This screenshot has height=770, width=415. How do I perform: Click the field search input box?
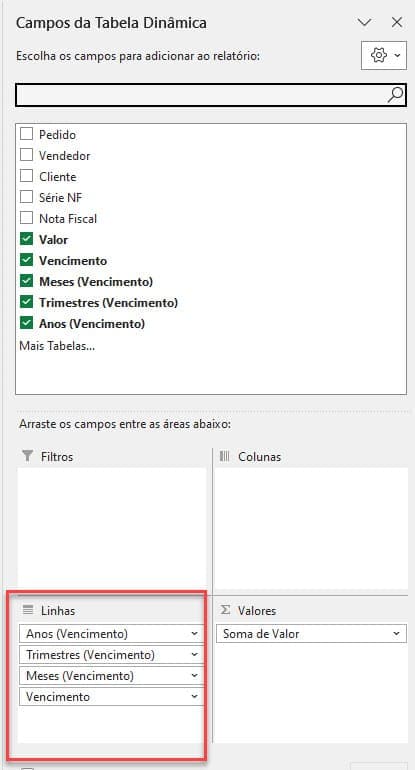coord(202,95)
